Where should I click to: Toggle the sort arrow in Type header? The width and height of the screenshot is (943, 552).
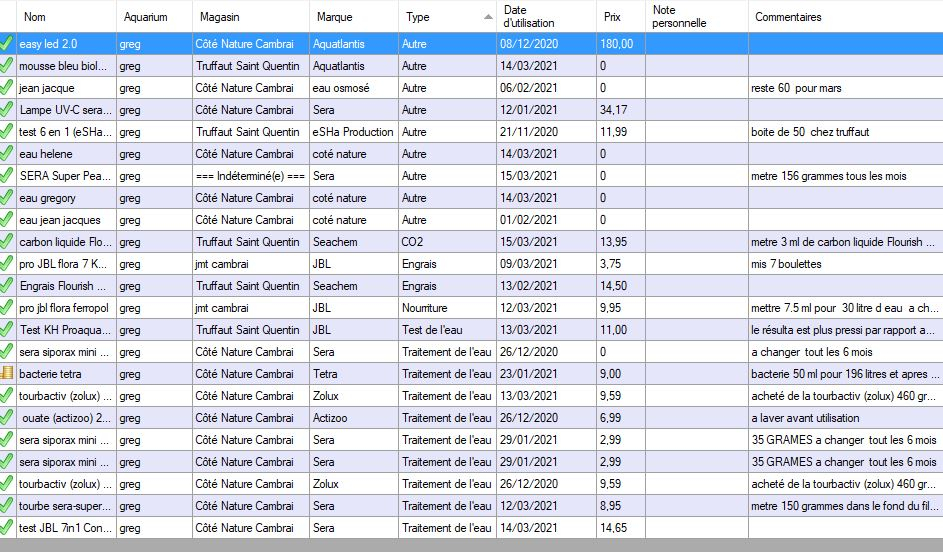pos(488,17)
